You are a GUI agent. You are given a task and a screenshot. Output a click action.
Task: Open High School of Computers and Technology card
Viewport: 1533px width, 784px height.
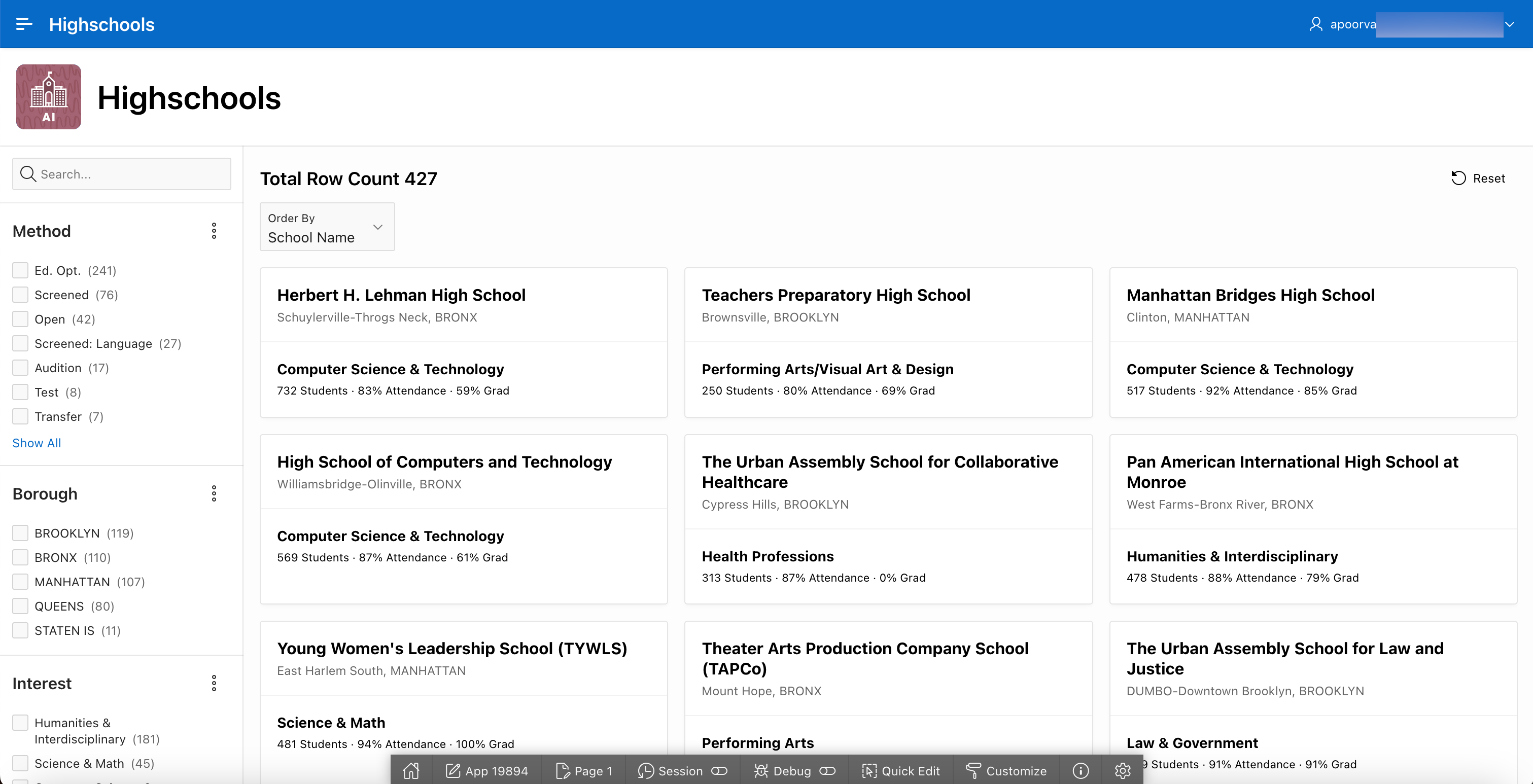pyautogui.click(x=463, y=519)
